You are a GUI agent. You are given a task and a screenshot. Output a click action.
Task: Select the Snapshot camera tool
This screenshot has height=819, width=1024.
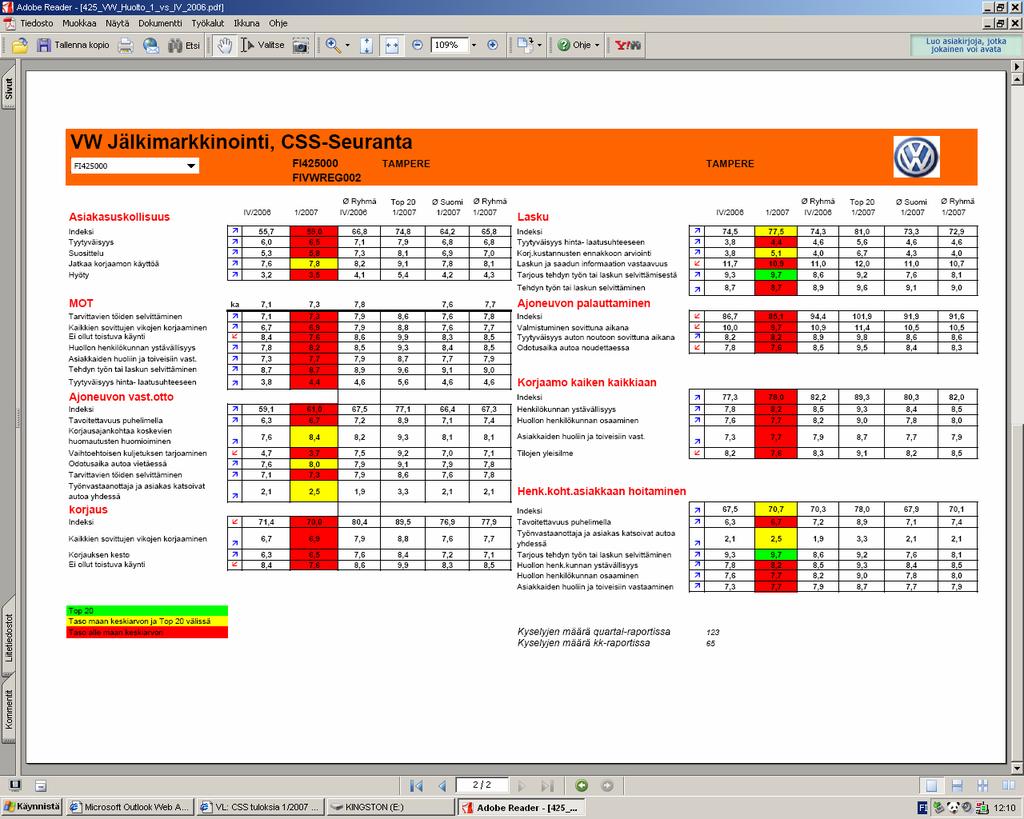(x=300, y=45)
